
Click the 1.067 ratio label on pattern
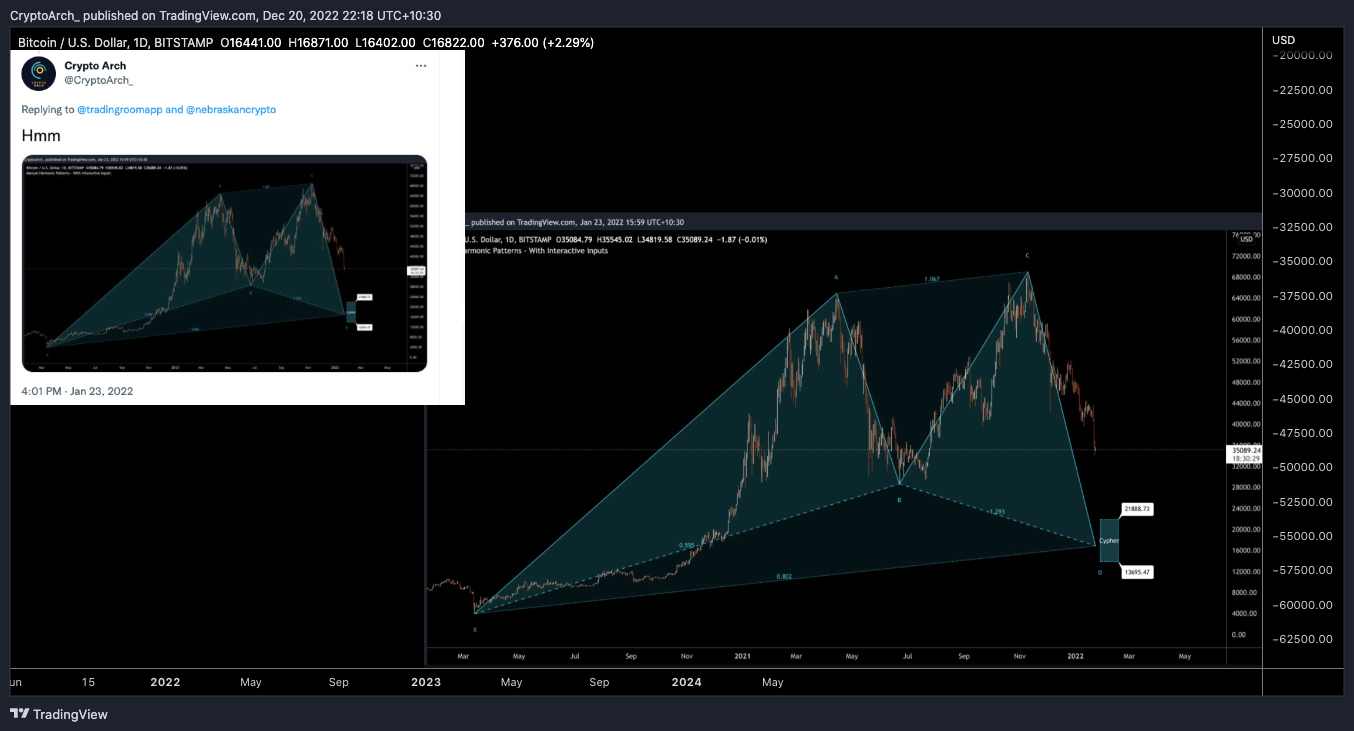point(932,279)
